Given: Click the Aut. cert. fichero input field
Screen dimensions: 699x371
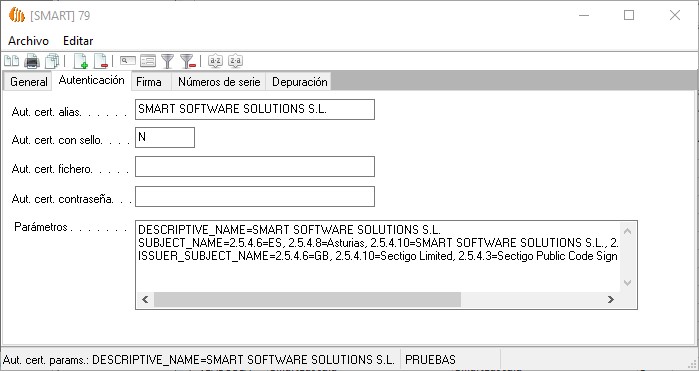Looking at the screenshot, I should (x=255, y=166).
